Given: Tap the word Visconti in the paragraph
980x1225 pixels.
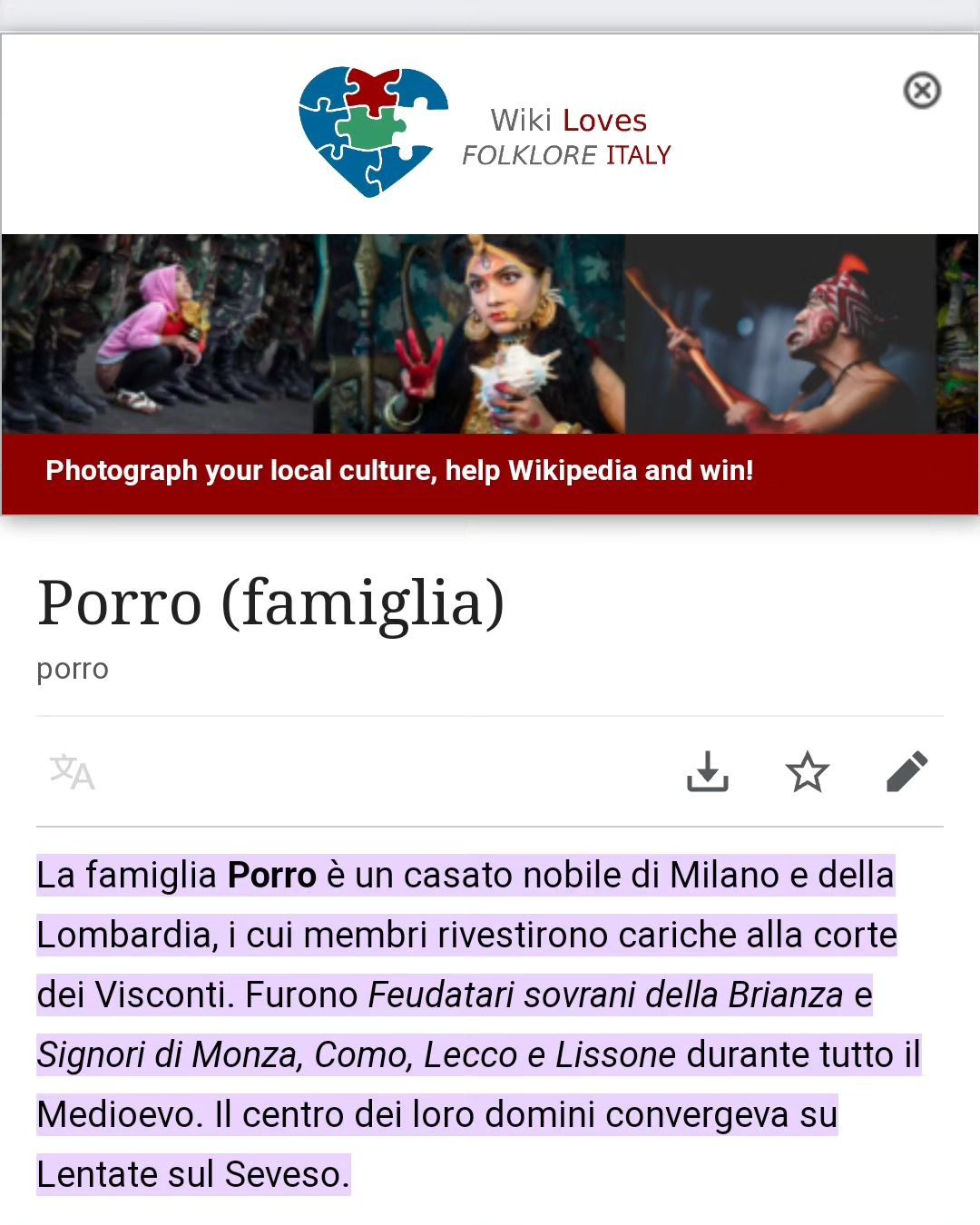Looking at the screenshot, I should [x=164, y=995].
